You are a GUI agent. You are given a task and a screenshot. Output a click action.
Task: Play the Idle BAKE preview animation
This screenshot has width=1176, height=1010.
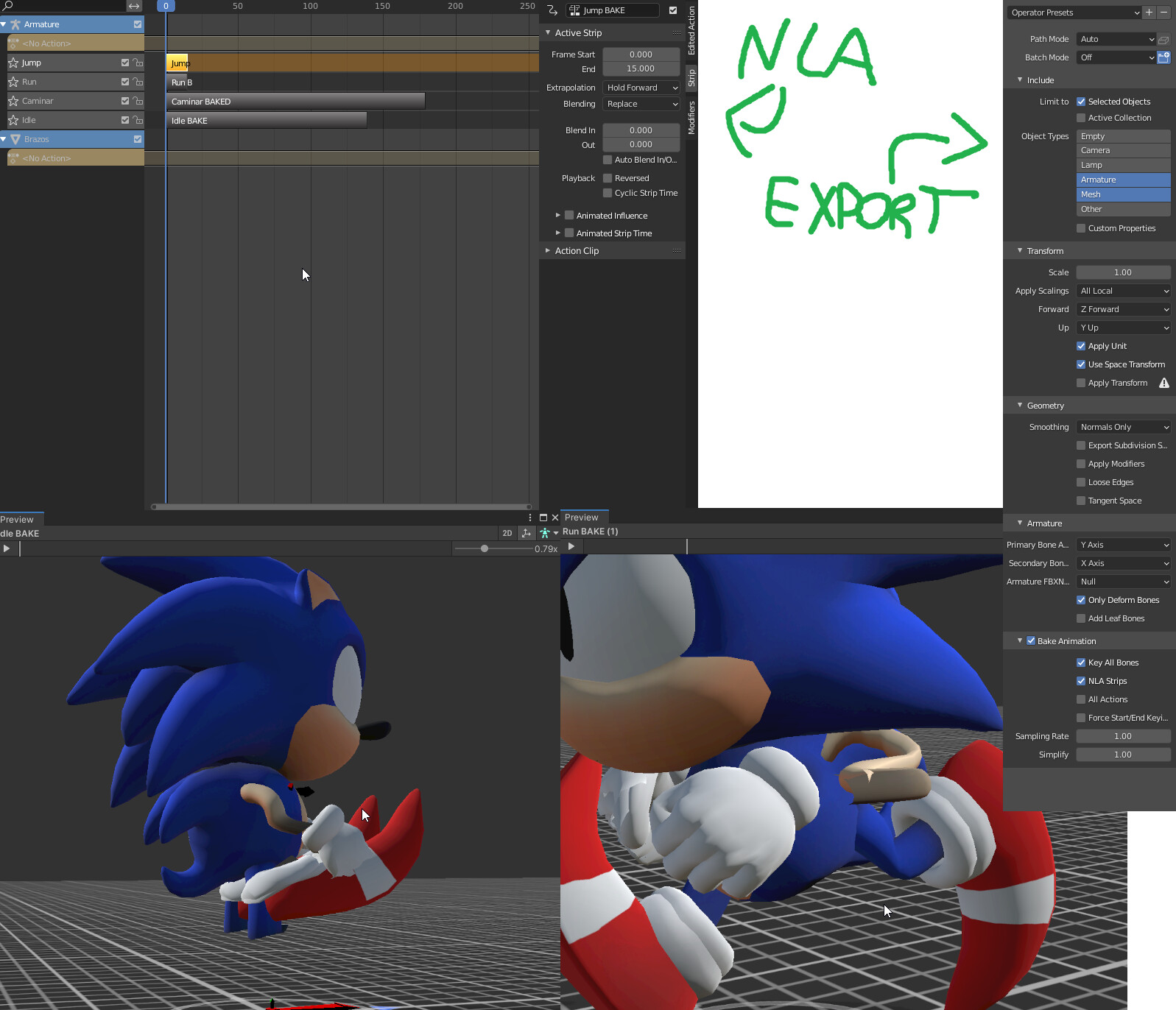[7, 548]
